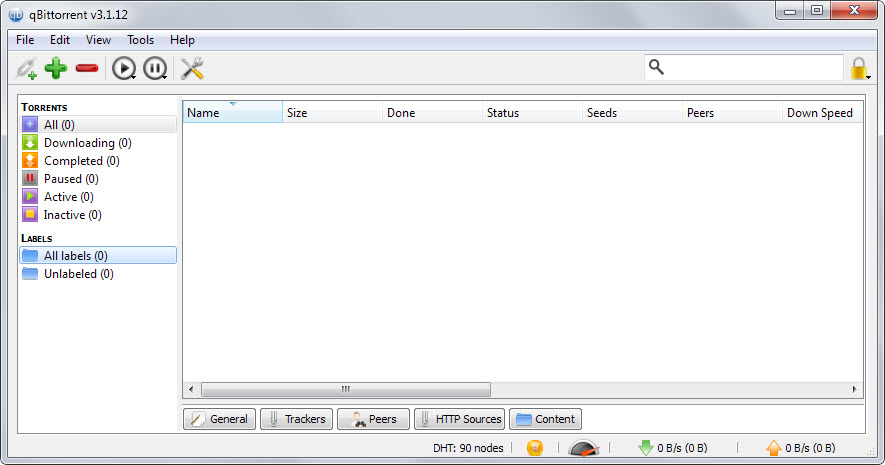Select the Inactive (0) filter

98,215
